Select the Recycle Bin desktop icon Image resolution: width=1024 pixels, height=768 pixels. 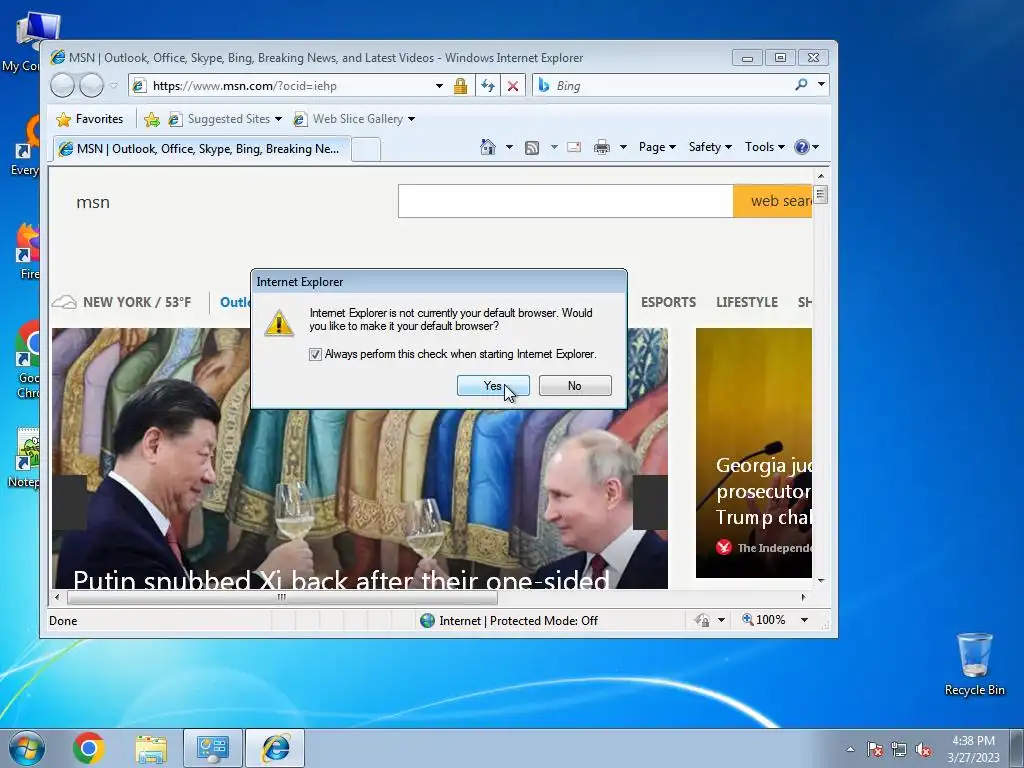click(974, 665)
